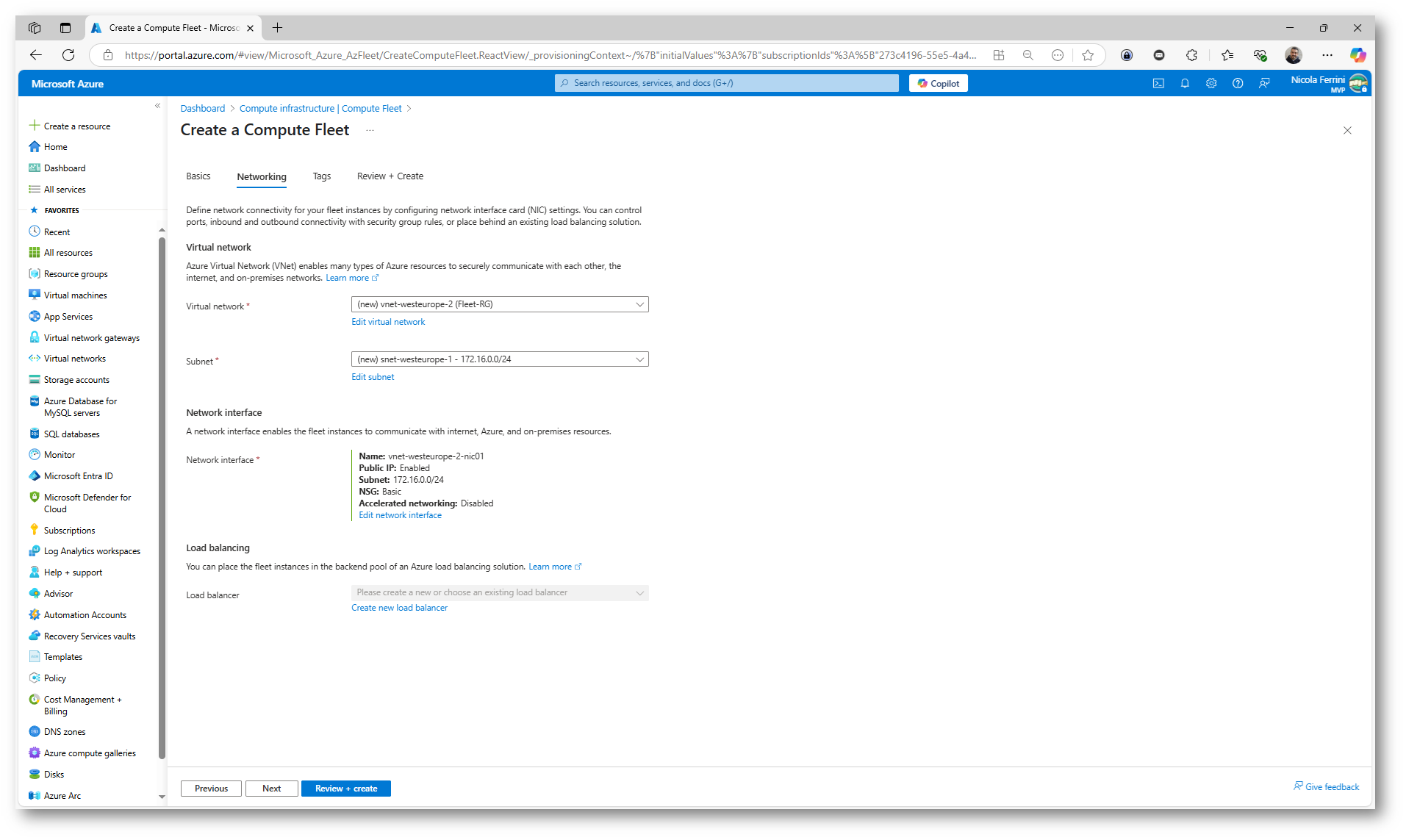Click Create new load balancer link
1406x840 pixels.
pos(399,608)
